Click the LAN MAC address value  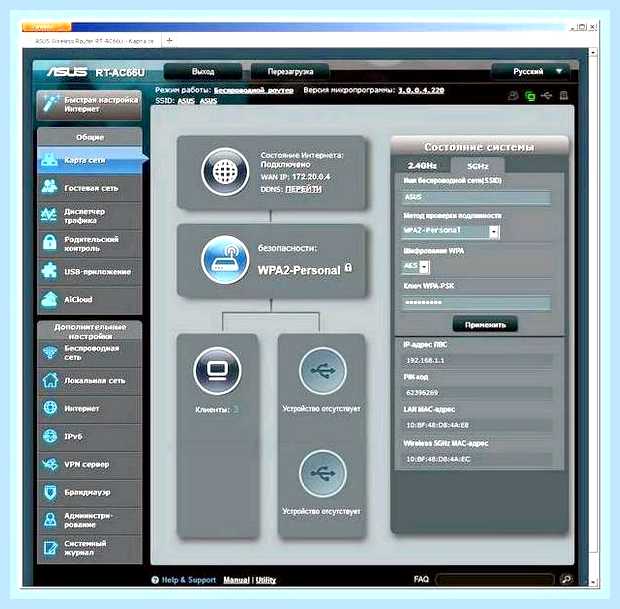tap(437, 425)
